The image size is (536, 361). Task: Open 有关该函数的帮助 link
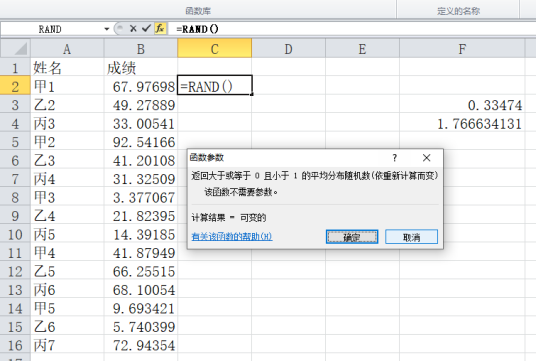(x=232, y=237)
